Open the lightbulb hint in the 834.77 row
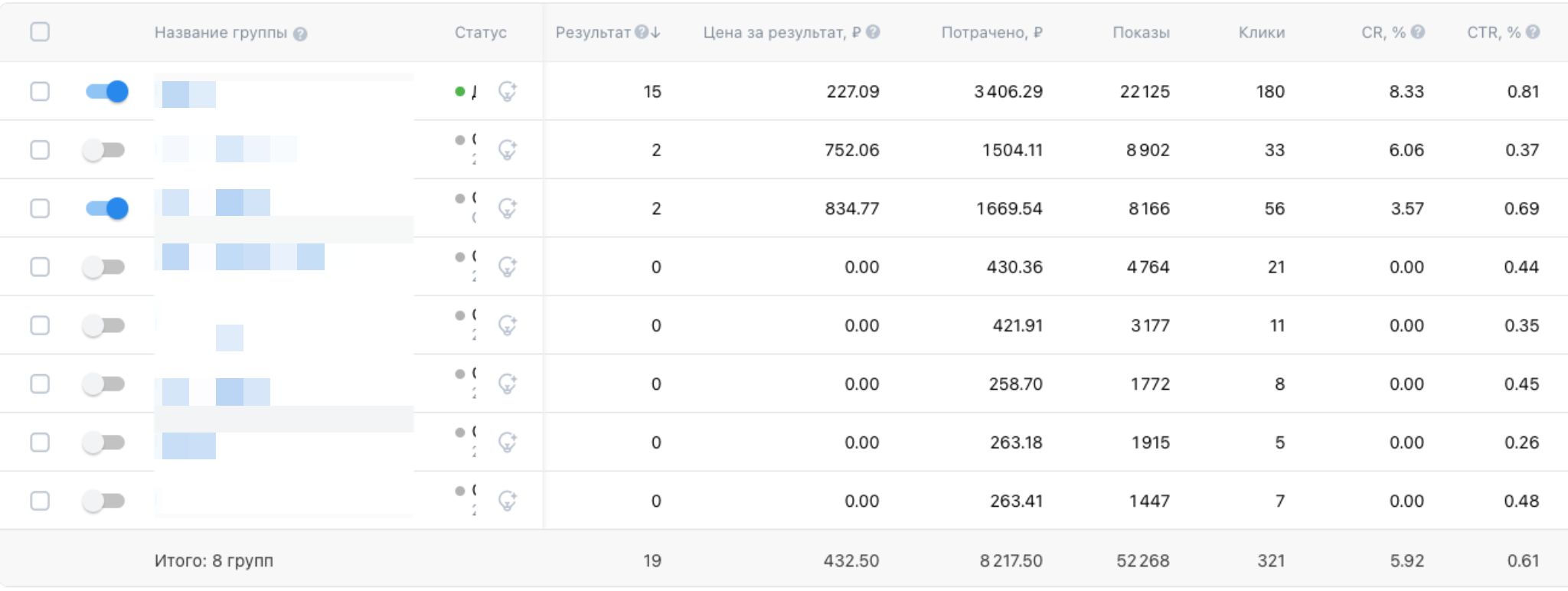The height and width of the screenshot is (591, 1568). (507, 208)
